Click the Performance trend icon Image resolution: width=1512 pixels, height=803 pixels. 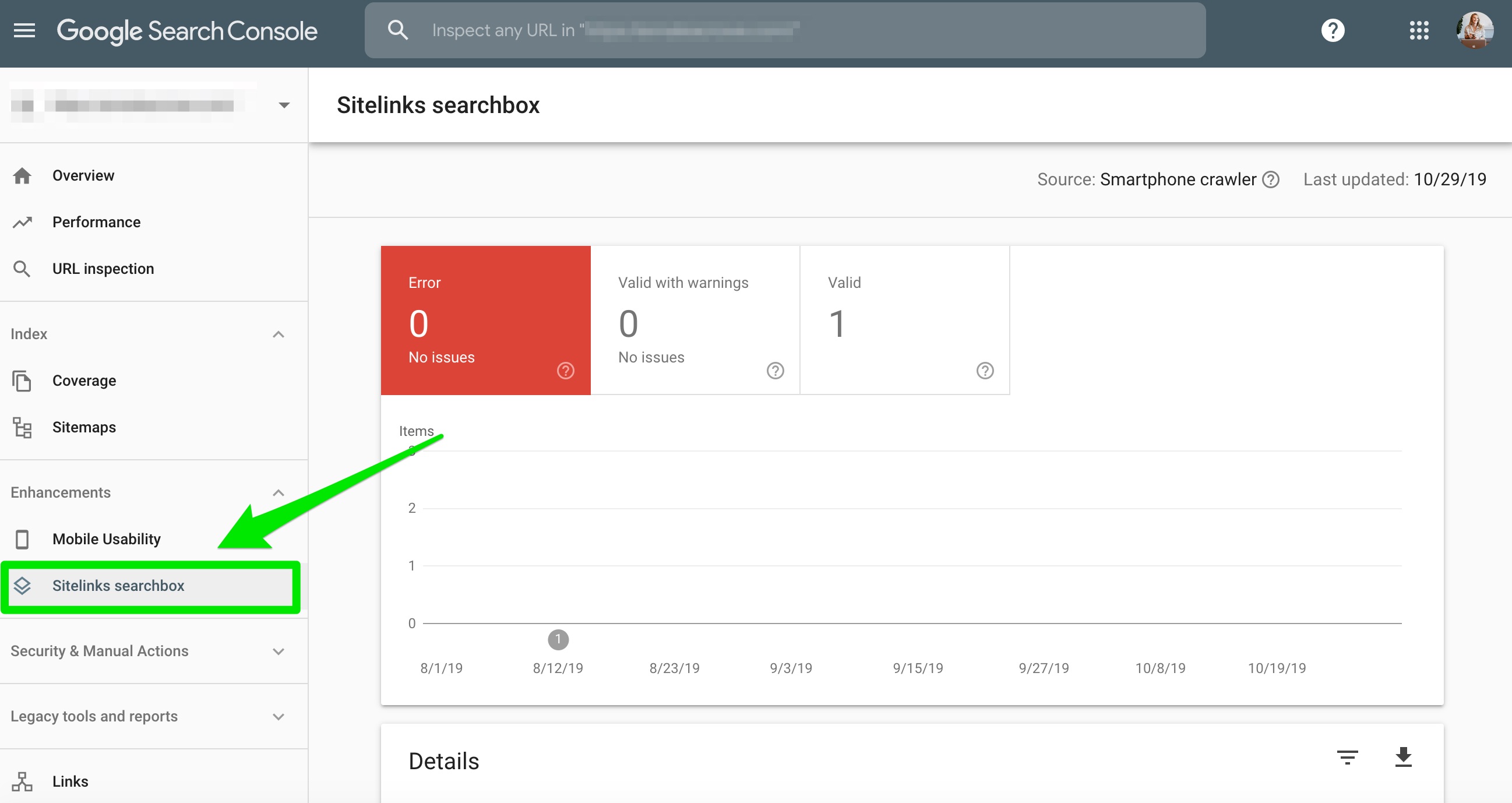click(22, 222)
